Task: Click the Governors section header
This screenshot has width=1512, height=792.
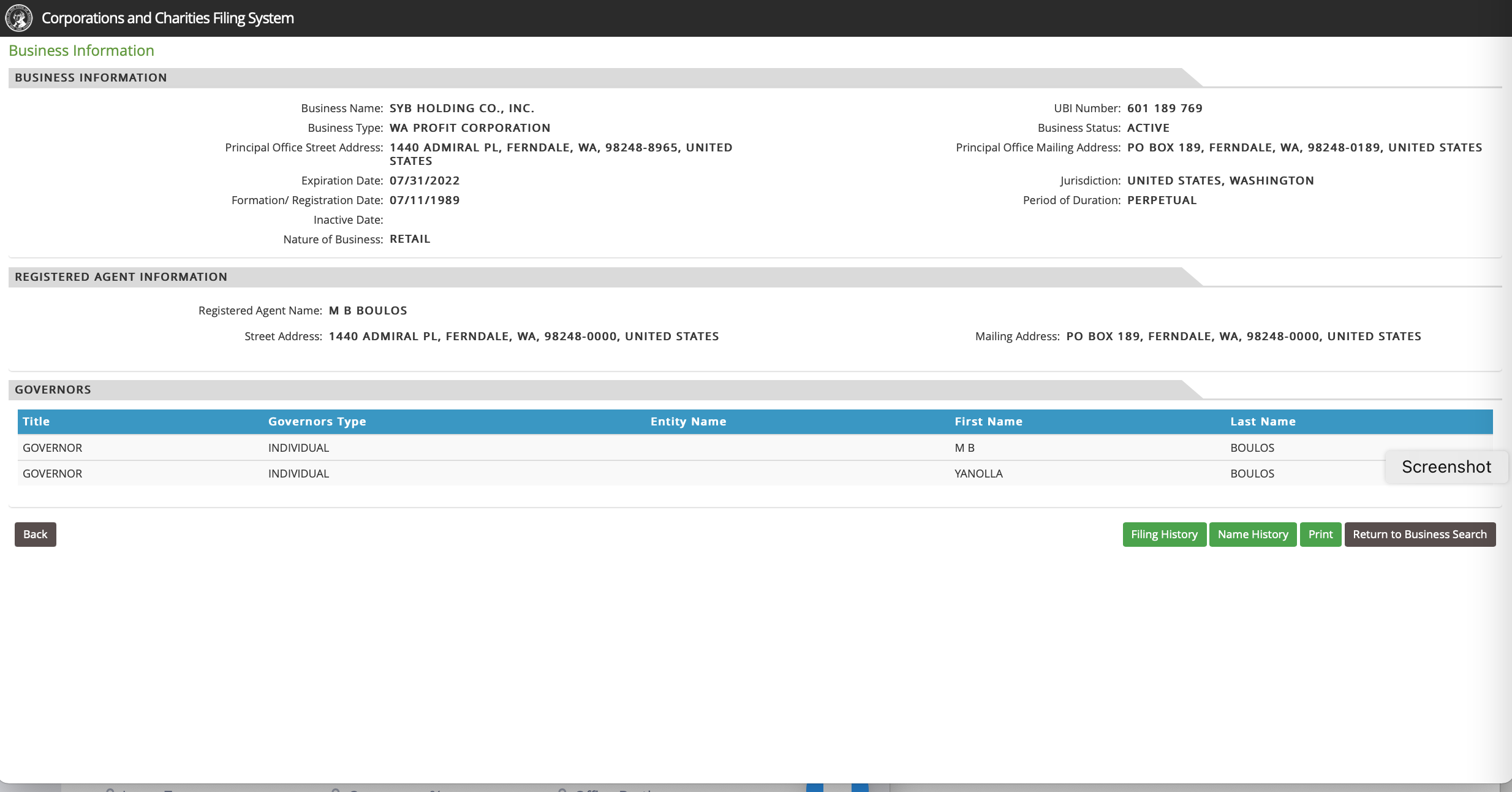Action: 53,390
